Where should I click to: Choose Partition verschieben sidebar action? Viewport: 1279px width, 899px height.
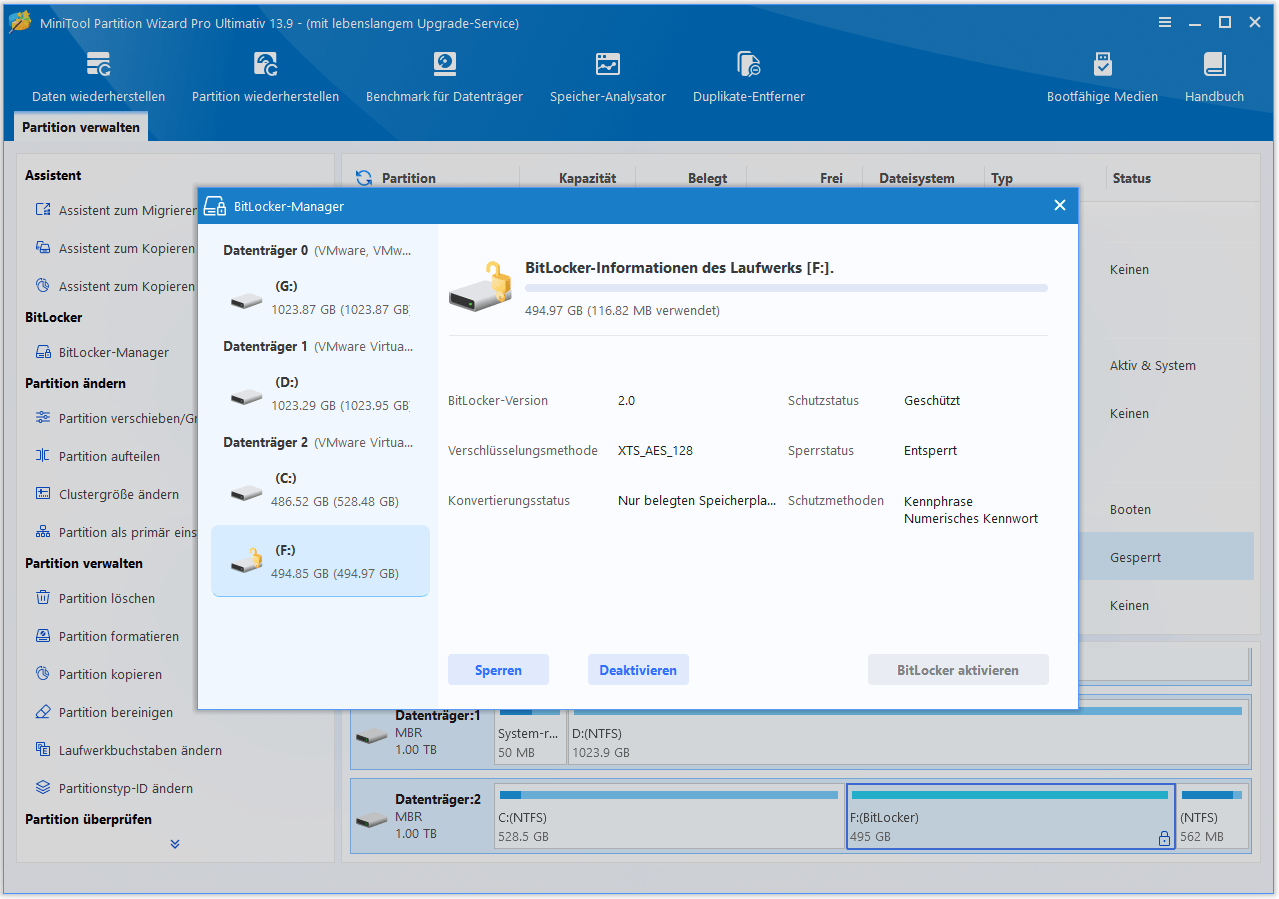click(115, 418)
